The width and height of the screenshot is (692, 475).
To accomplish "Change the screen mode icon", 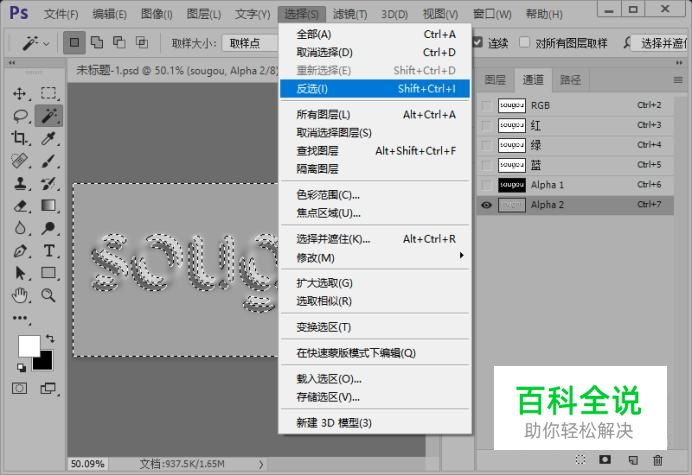I will [48, 388].
